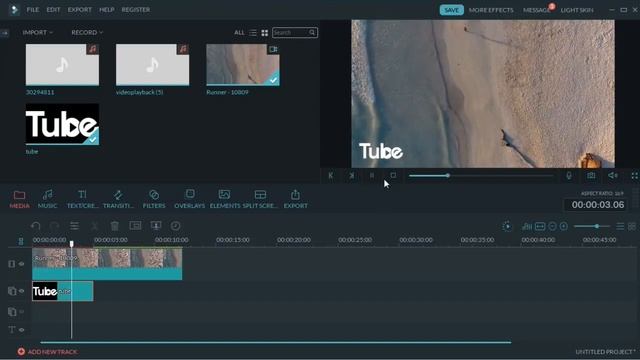Switch media library to list view

coord(253,32)
